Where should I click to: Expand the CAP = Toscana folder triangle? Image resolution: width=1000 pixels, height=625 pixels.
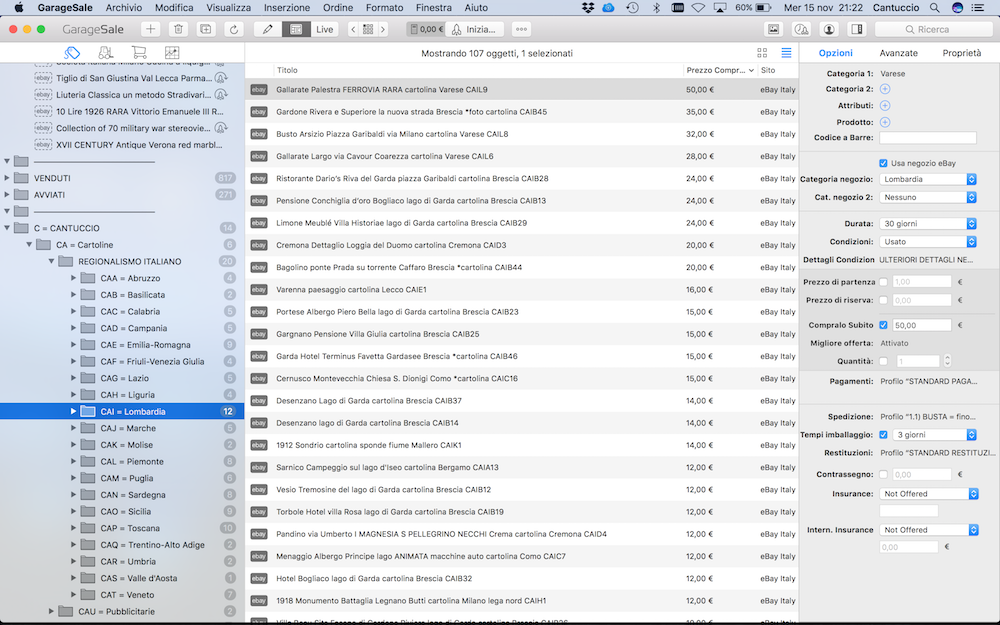73,528
